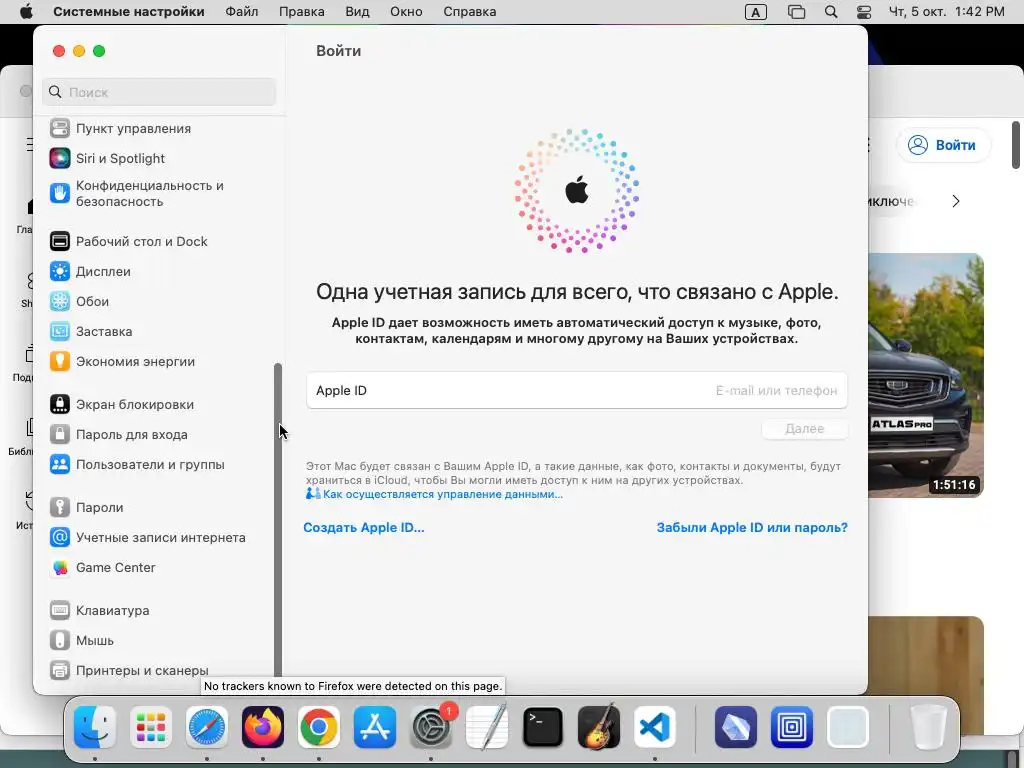Select the privacy hand icon in sidebar

pos(59,193)
